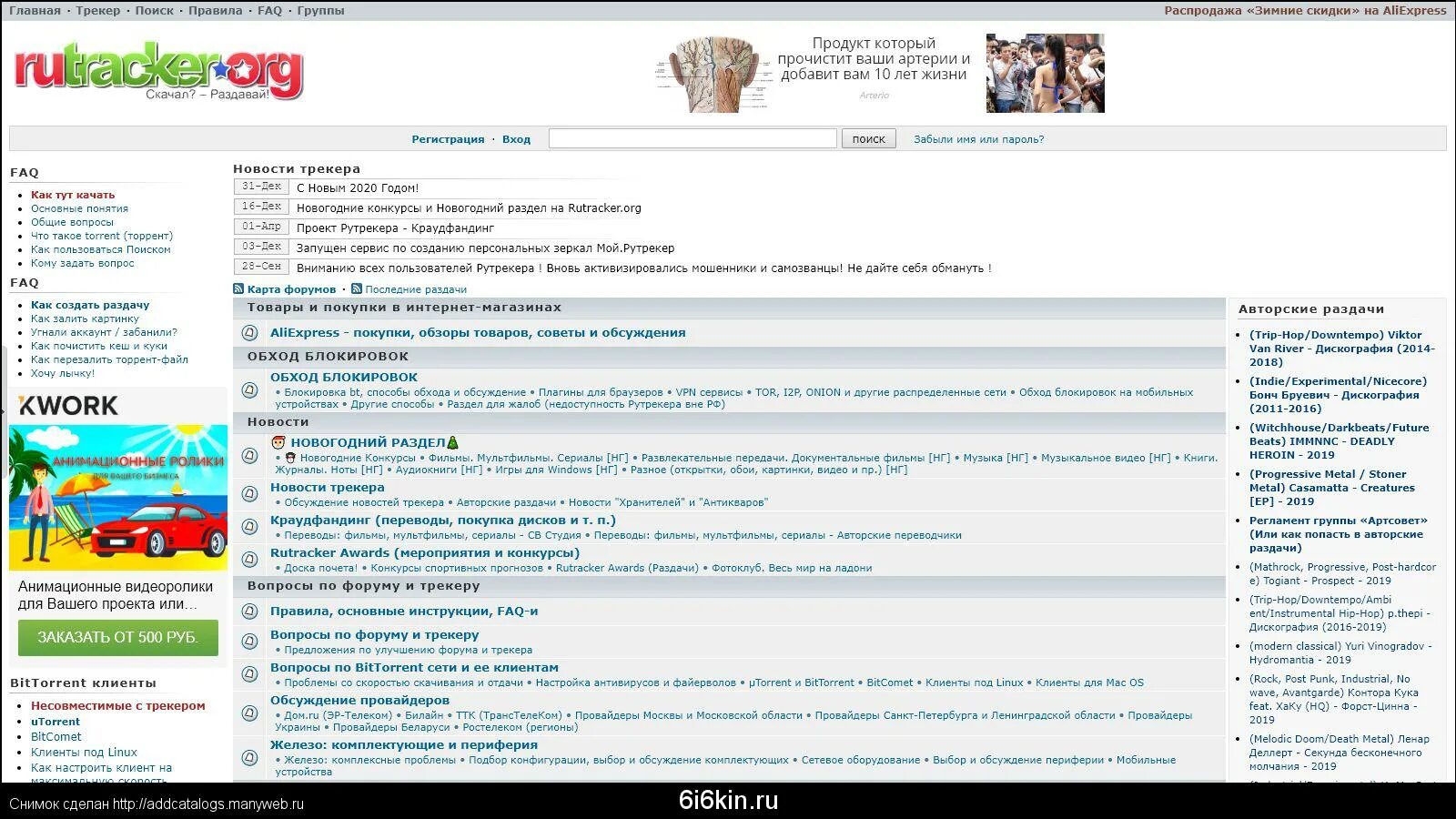
Task: Open AliExpress покупки, обзоры товаров forum
Action: (x=478, y=333)
